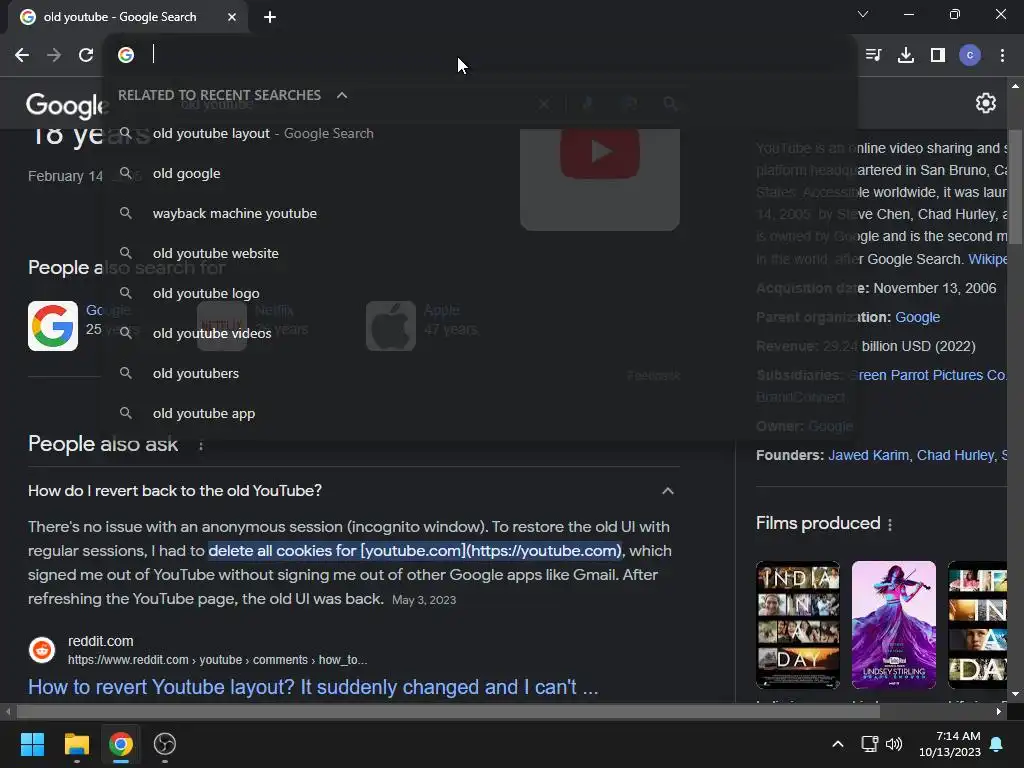
Task: Click the Chrome taskbar icon
Action: (121, 744)
